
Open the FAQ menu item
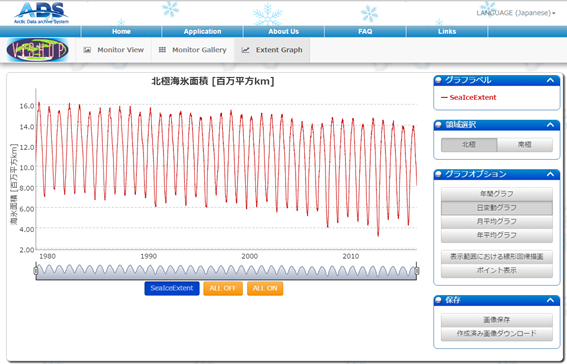tap(365, 31)
